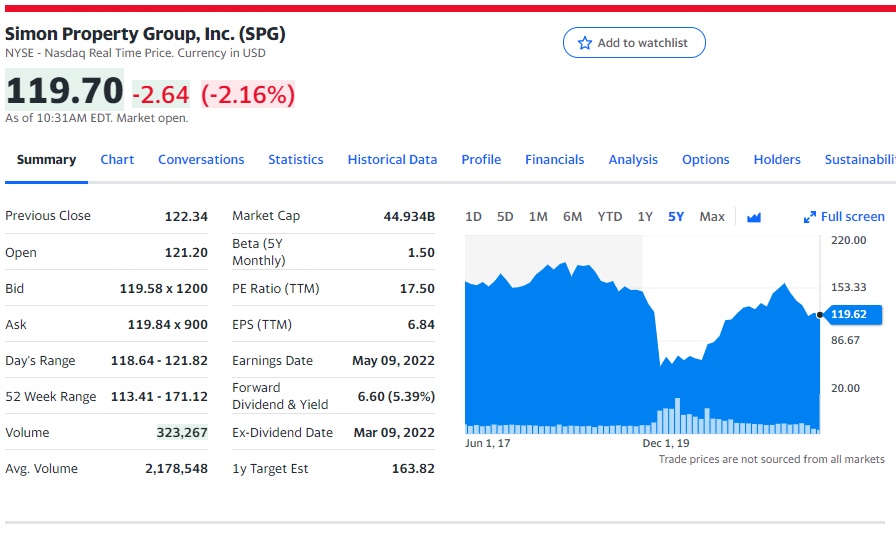The image size is (896, 534).
Task: Click the tallest volume bar in the chart
Action: pos(678,416)
